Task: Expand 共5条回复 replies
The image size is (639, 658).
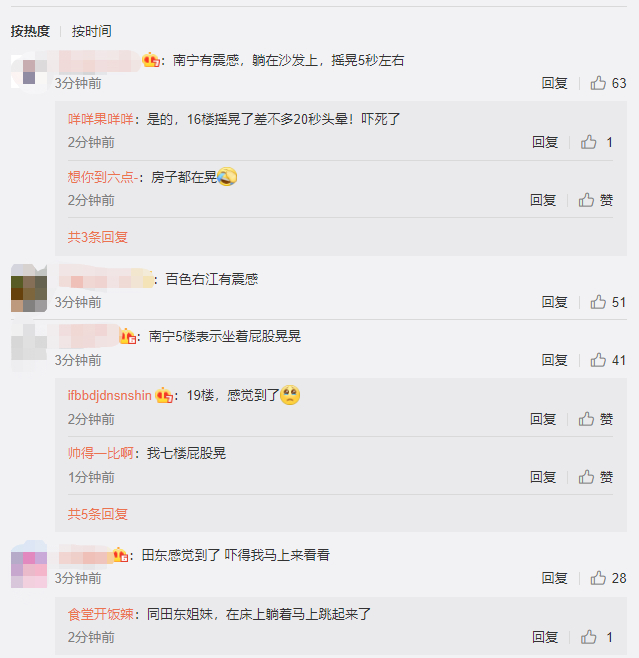Action: [98, 514]
